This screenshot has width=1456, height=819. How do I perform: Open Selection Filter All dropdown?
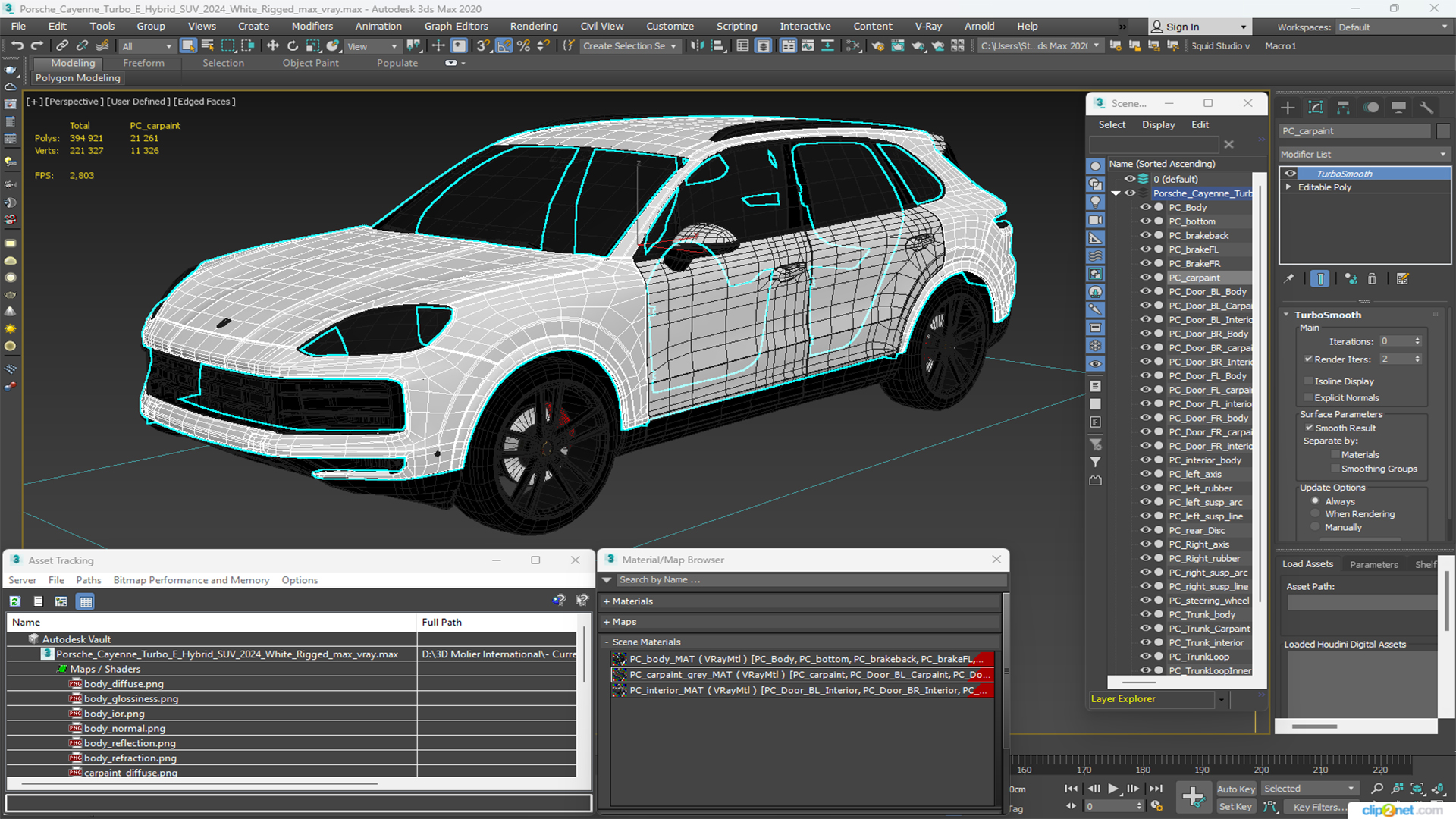[x=147, y=46]
